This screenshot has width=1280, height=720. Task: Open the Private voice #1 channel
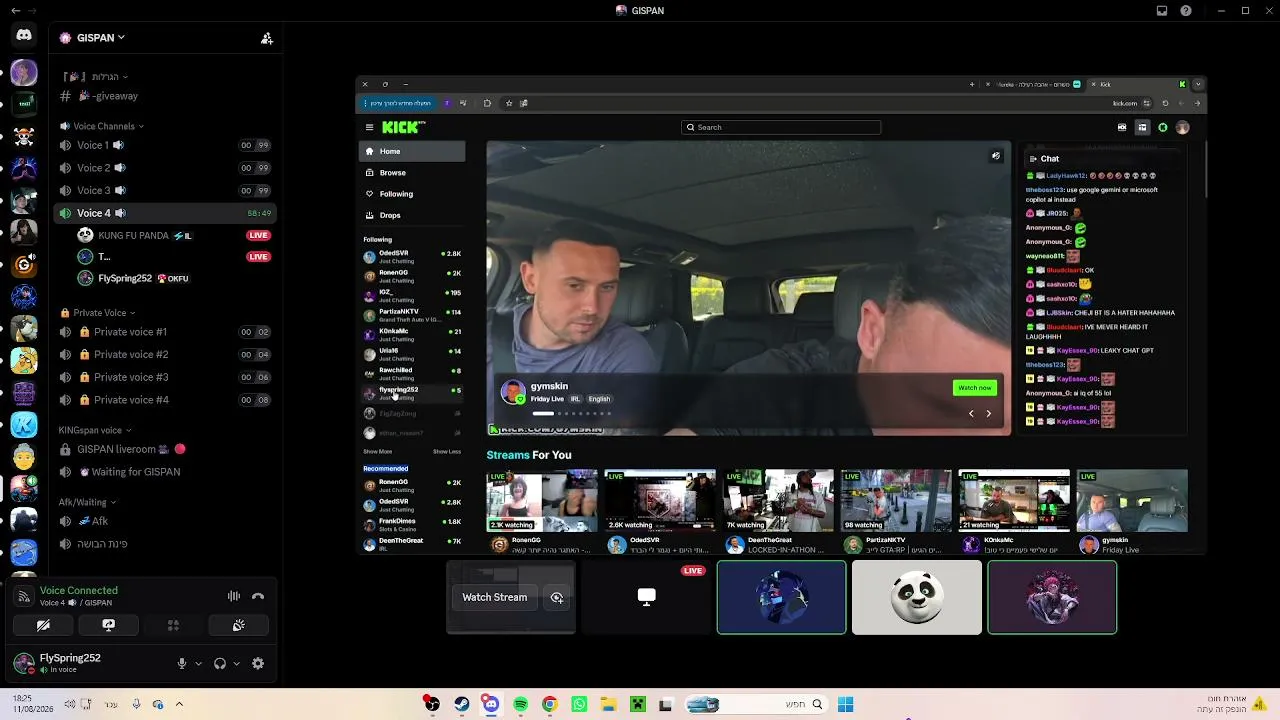click(x=163, y=332)
